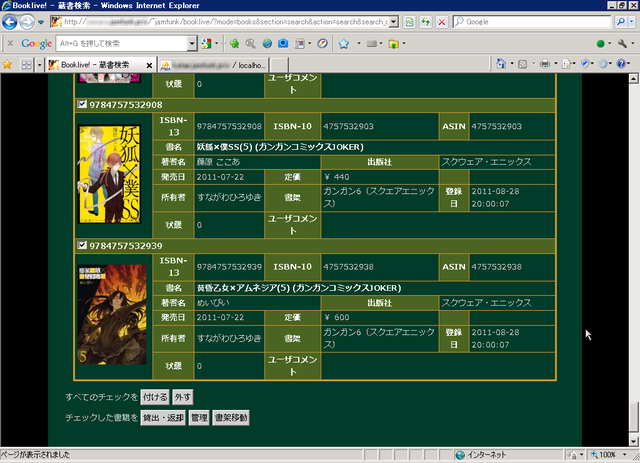Click the green clover toolbar icon
Image resolution: width=640 pixels, height=463 pixels.
[234, 43]
